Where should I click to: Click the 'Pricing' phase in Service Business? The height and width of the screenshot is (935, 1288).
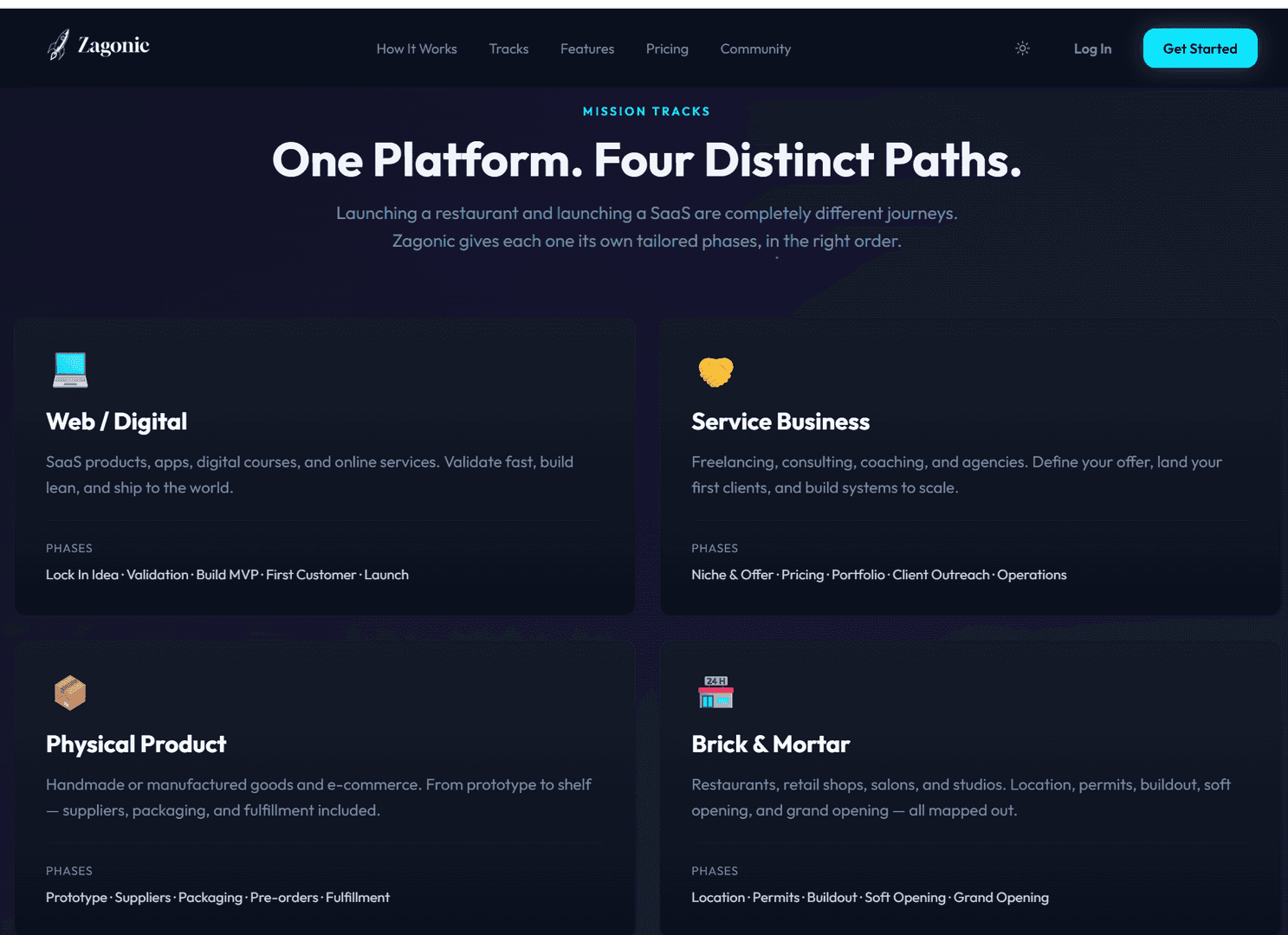802,575
